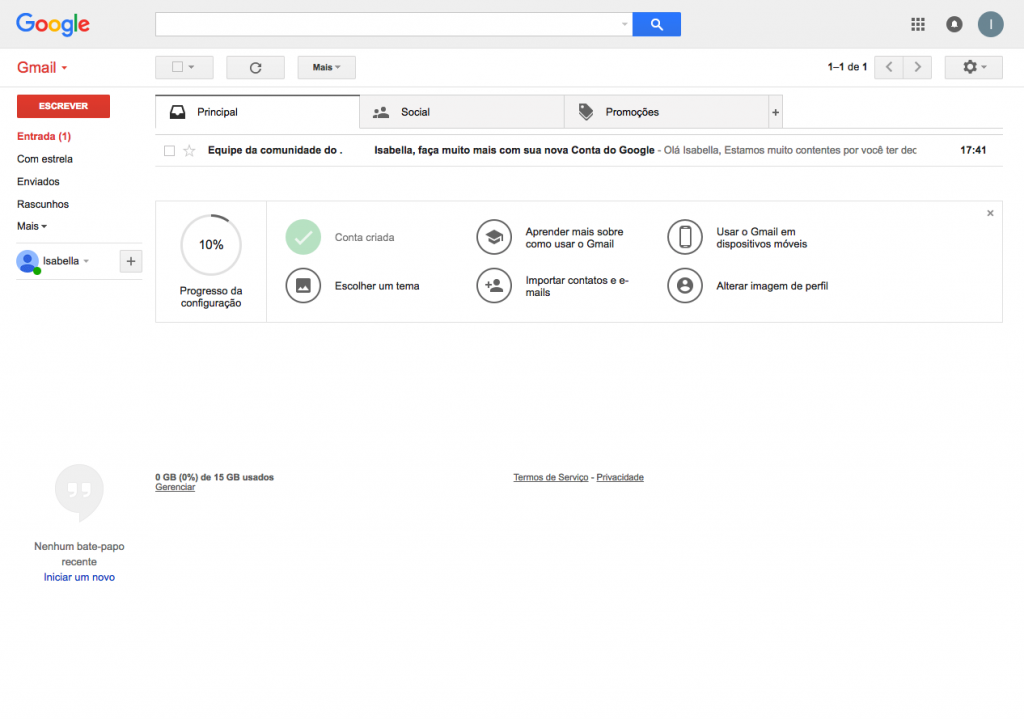Open Com estrela folder
The width and height of the screenshot is (1024, 719).
(44, 159)
